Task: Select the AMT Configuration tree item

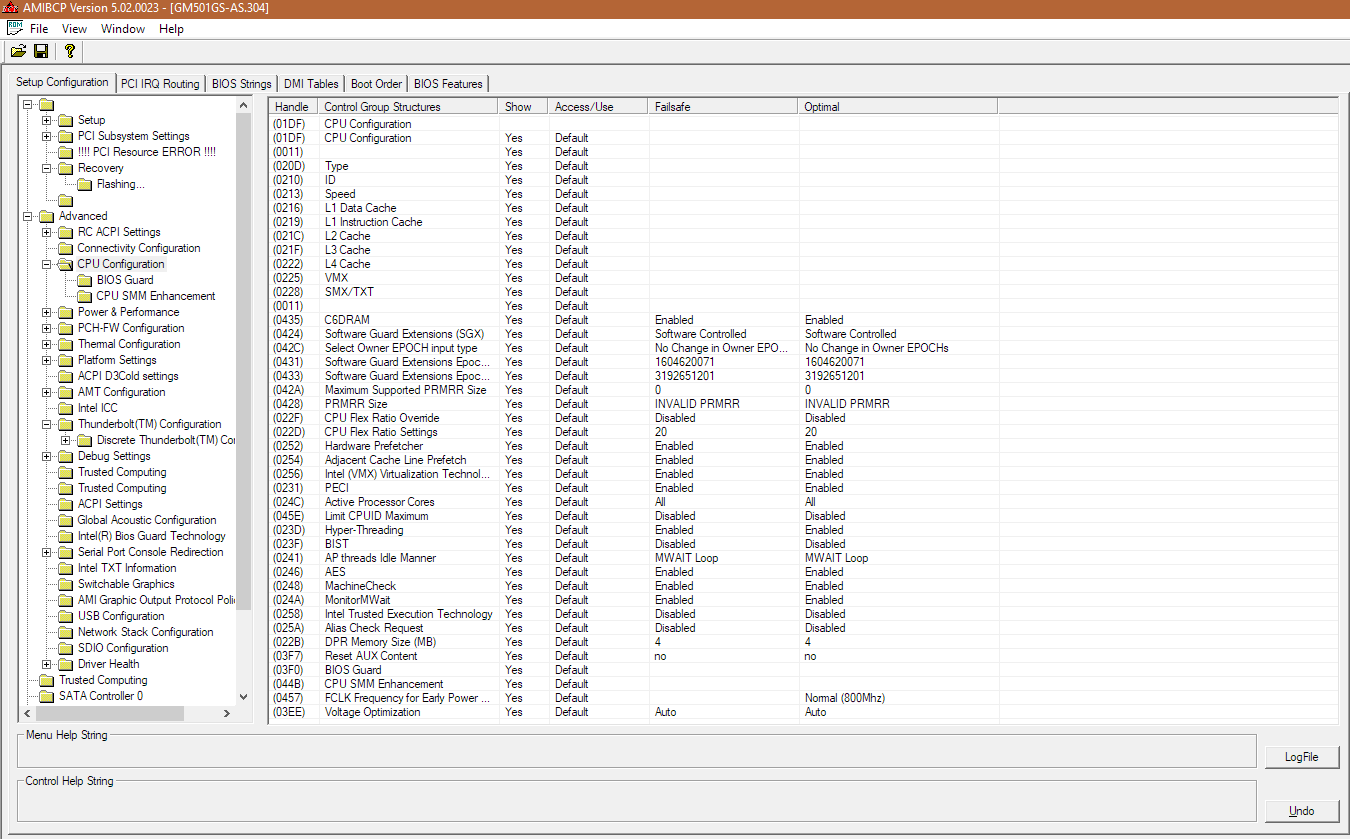Action: tap(122, 392)
